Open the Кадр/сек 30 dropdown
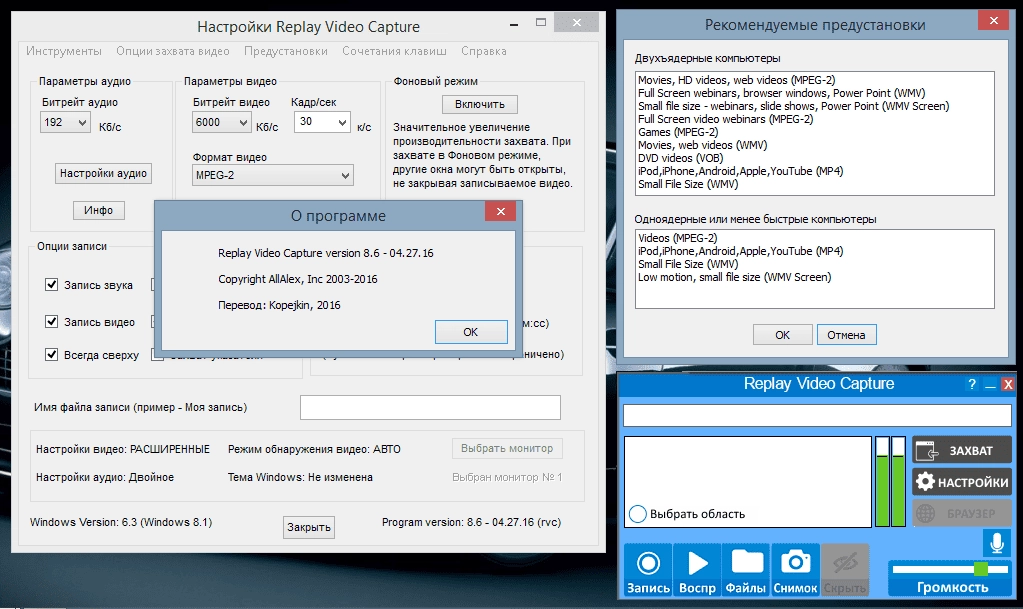The image size is (1023, 609). pyautogui.click(x=322, y=122)
